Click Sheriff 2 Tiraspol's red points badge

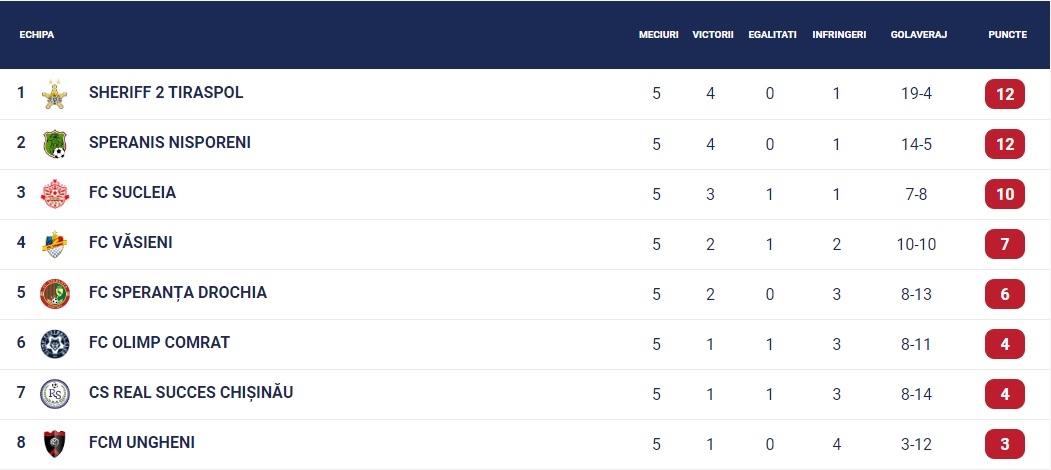tap(1005, 94)
